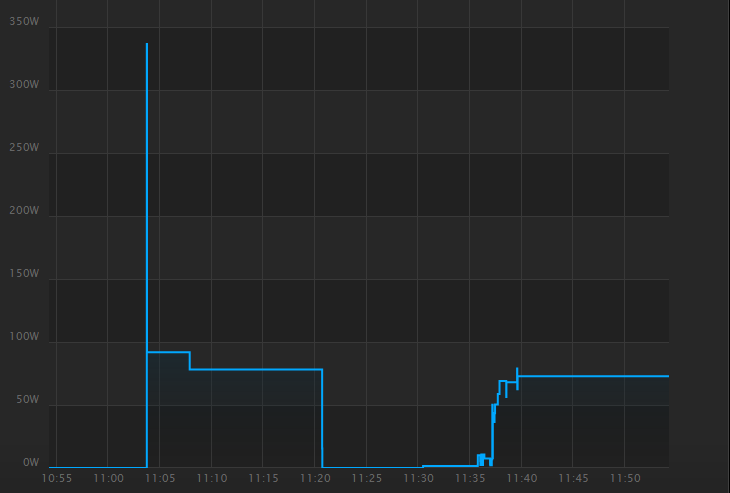Select the 11:15 time label

click(263, 479)
